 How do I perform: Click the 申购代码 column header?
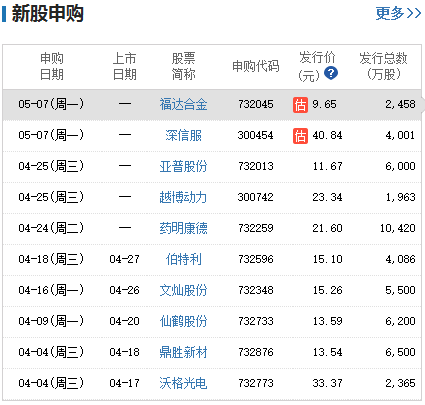256,66
